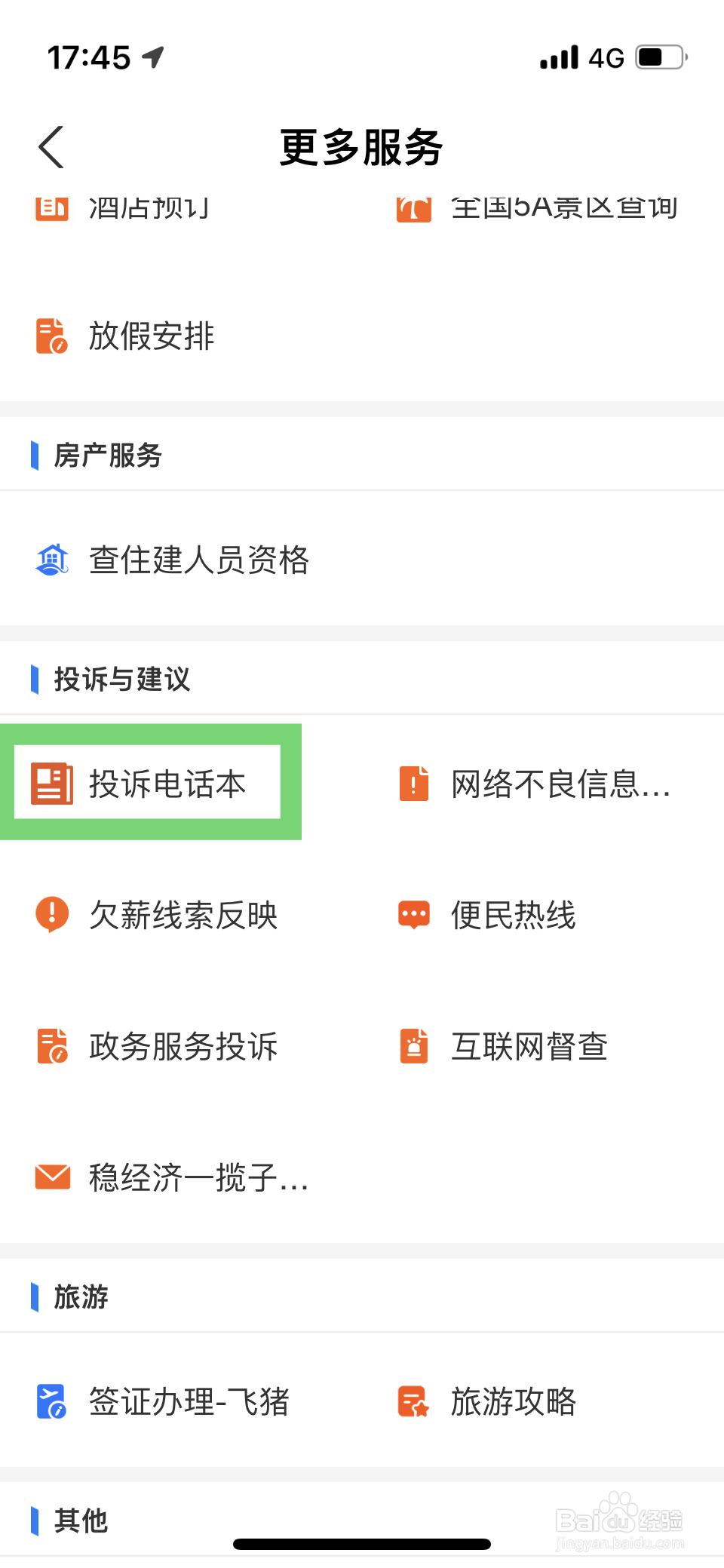Tap the 便民热线 chat bubble icon
Screen dimensions: 724x1568
click(x=414, y=915)
